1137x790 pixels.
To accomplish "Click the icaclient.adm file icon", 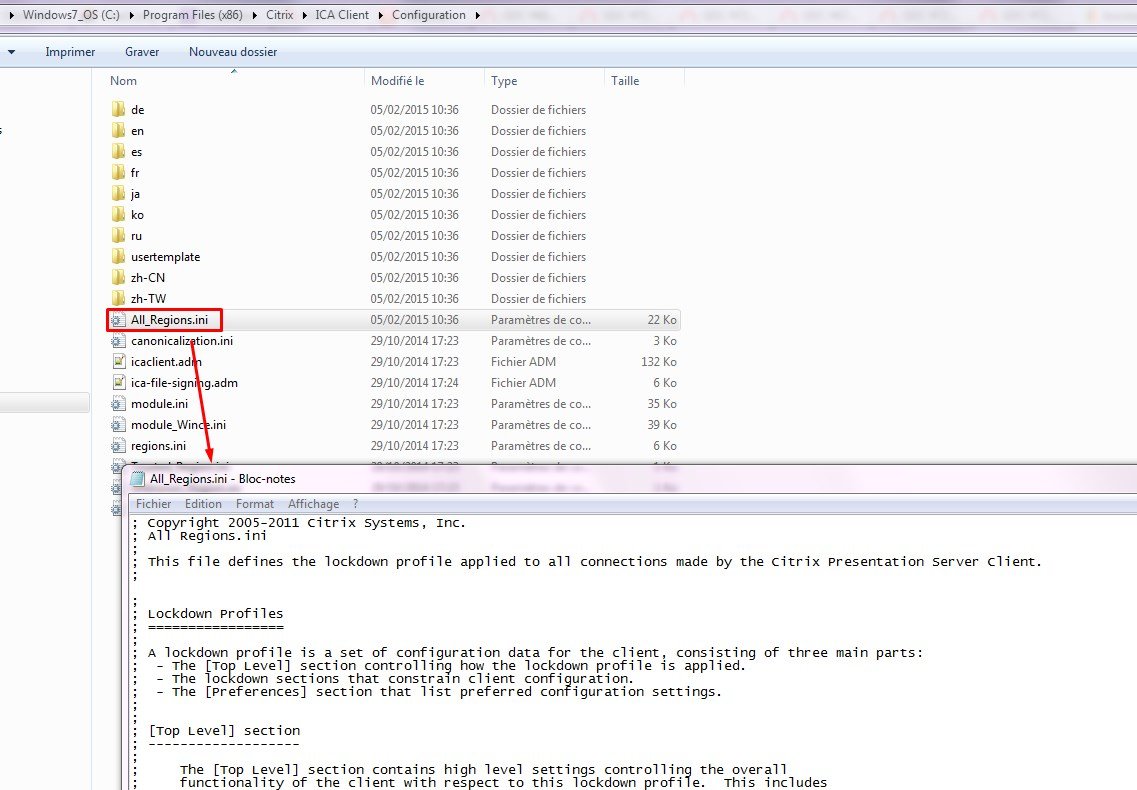I will (118, 362).
